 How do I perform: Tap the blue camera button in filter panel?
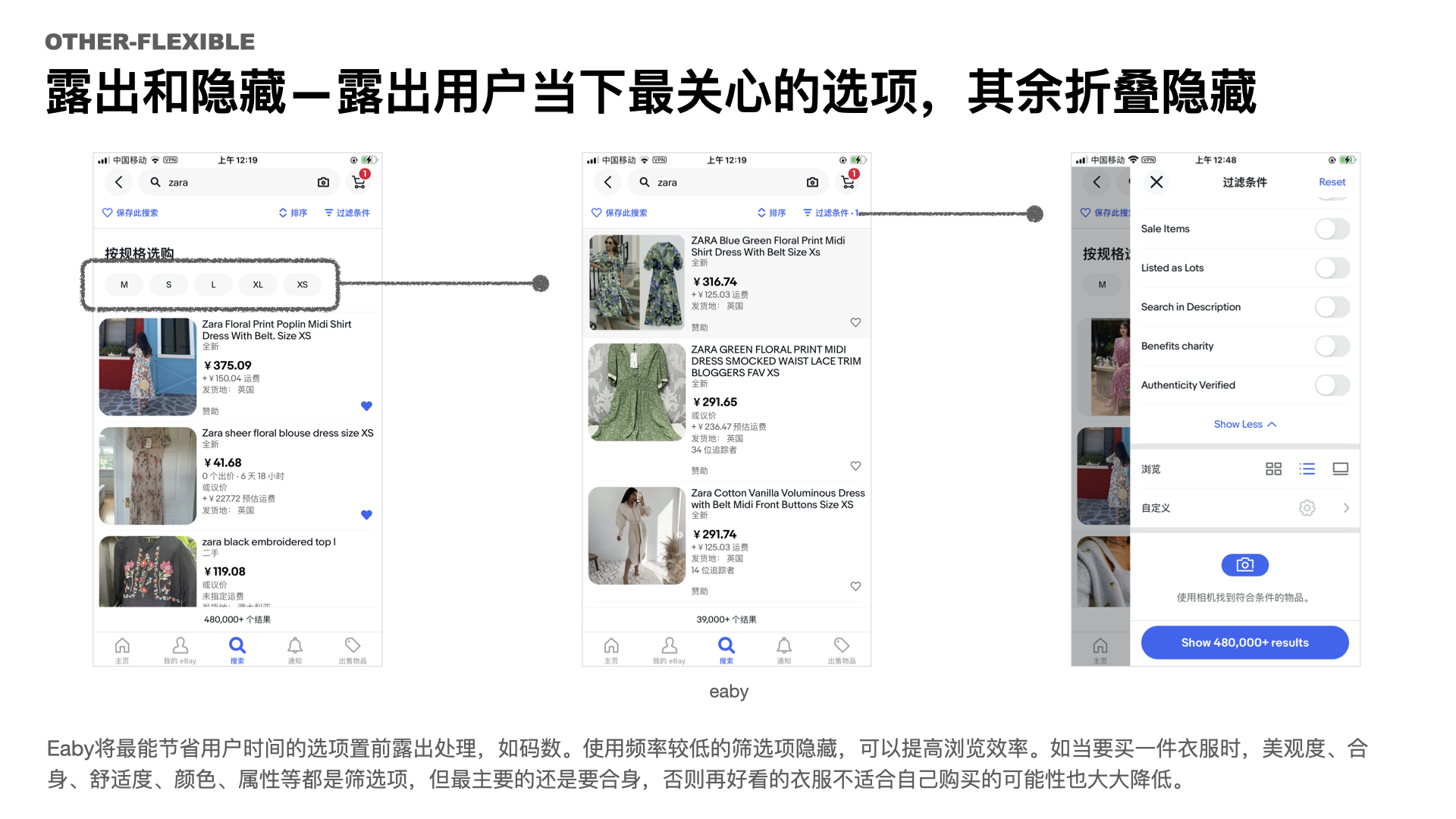[x=1244, y=565]
